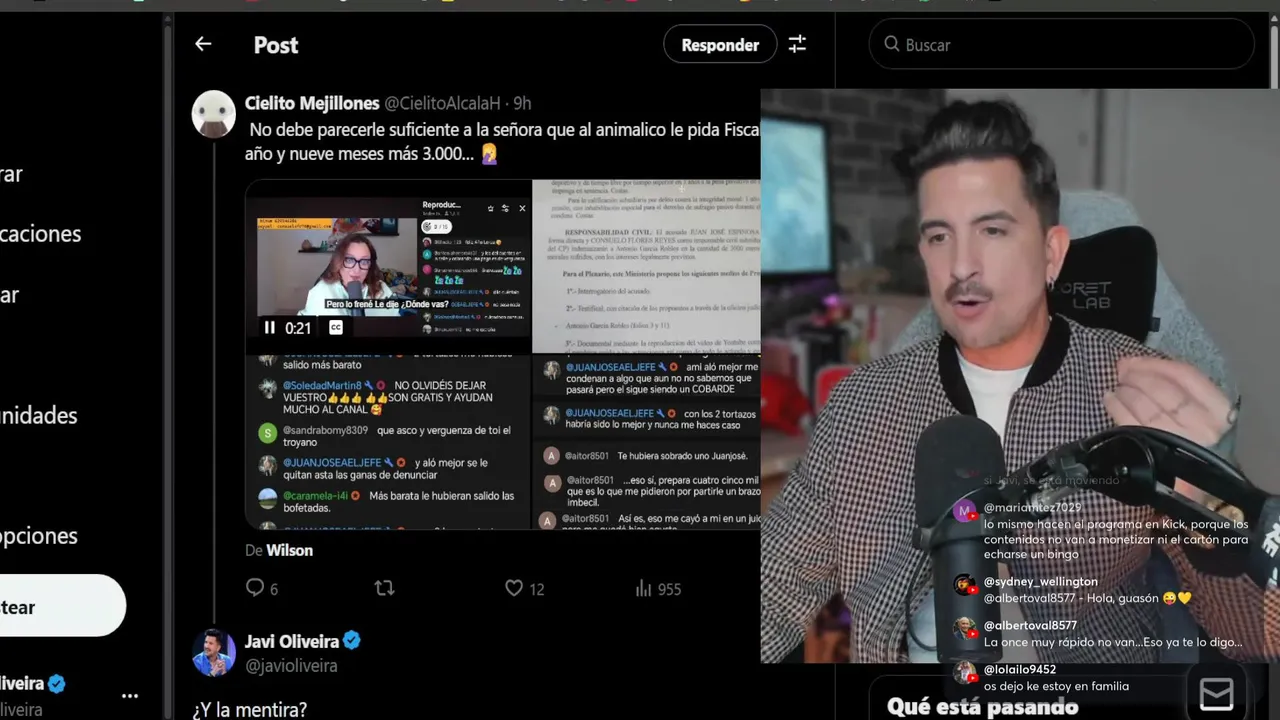Repost the Cielito Mejillones post
1280x720 pixels.
pyautogui.click(x=384, y=588)
